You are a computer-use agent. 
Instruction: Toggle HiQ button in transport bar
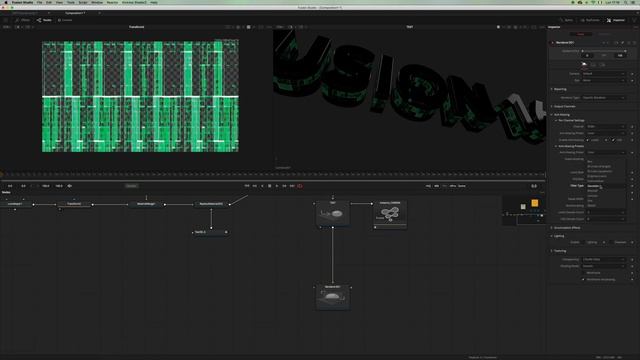point(428,186)
